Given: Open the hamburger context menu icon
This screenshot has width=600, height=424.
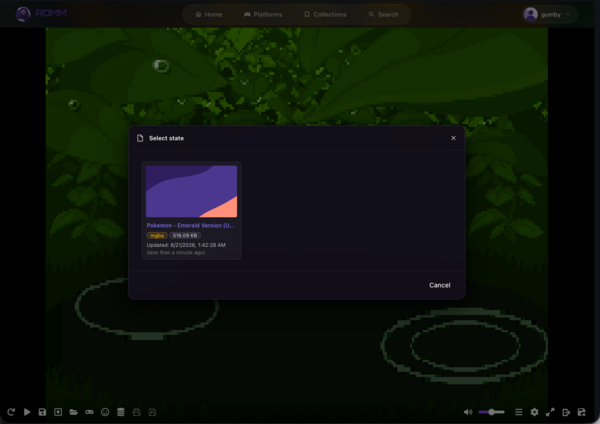Looking at the screenshot, I should pyautogui.click(x=518, y=412).
